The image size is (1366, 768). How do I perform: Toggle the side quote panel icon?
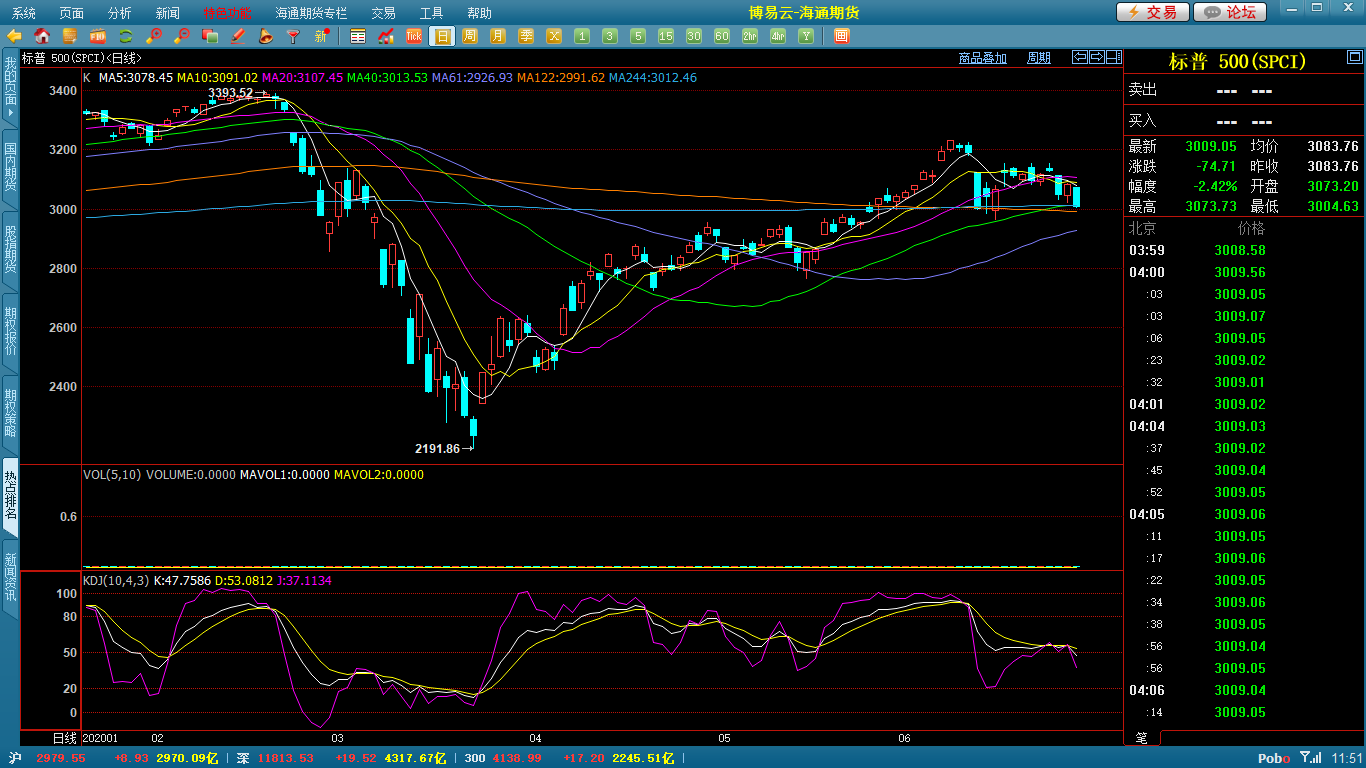tap(1113, 57)
